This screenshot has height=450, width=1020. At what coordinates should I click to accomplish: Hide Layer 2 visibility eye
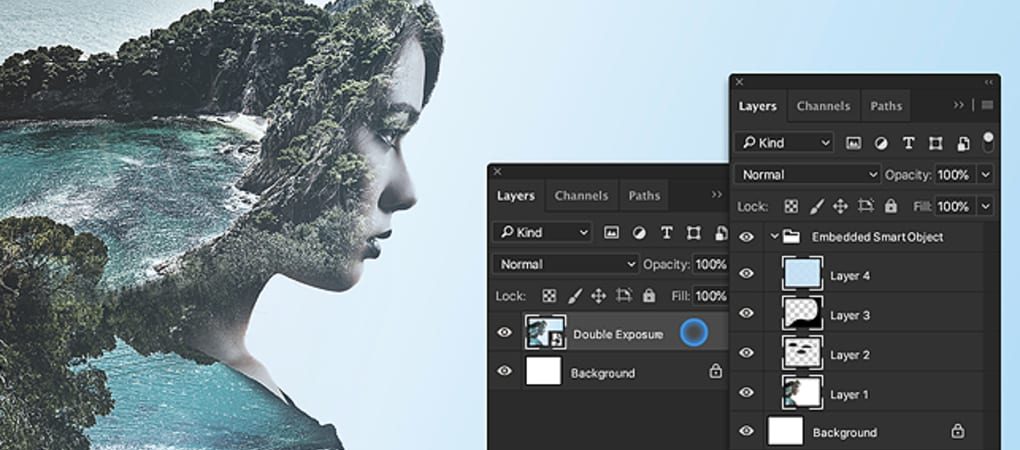tap(746, 353)
